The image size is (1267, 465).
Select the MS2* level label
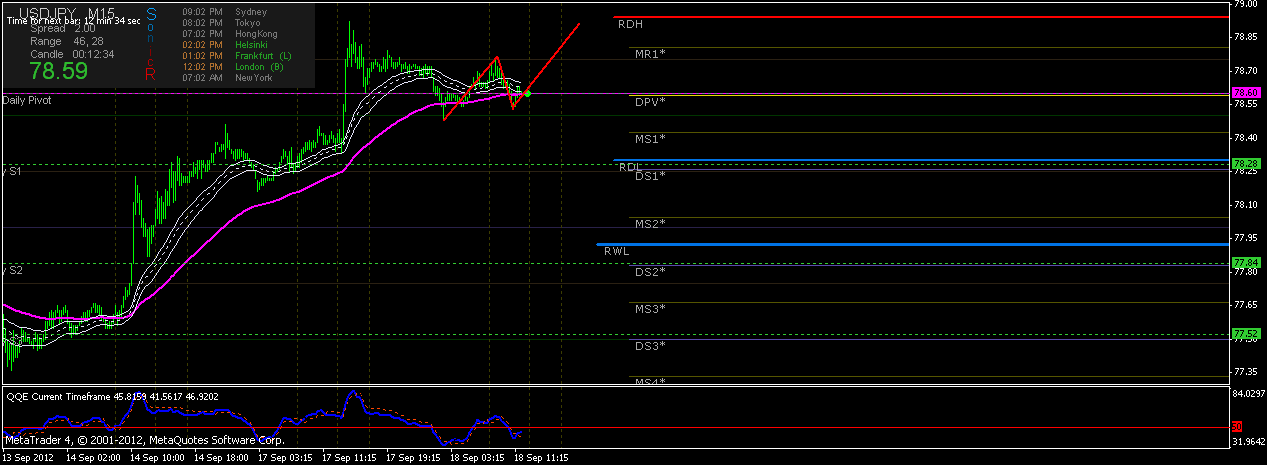tap(650, 223)
